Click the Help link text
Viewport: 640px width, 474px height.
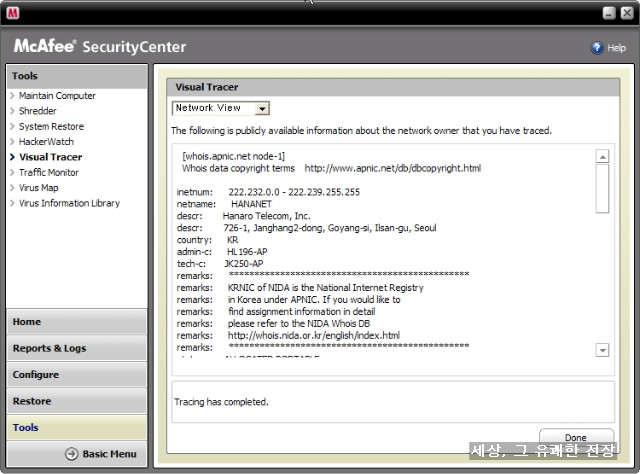pyautogui.click(x=616, y=48)
